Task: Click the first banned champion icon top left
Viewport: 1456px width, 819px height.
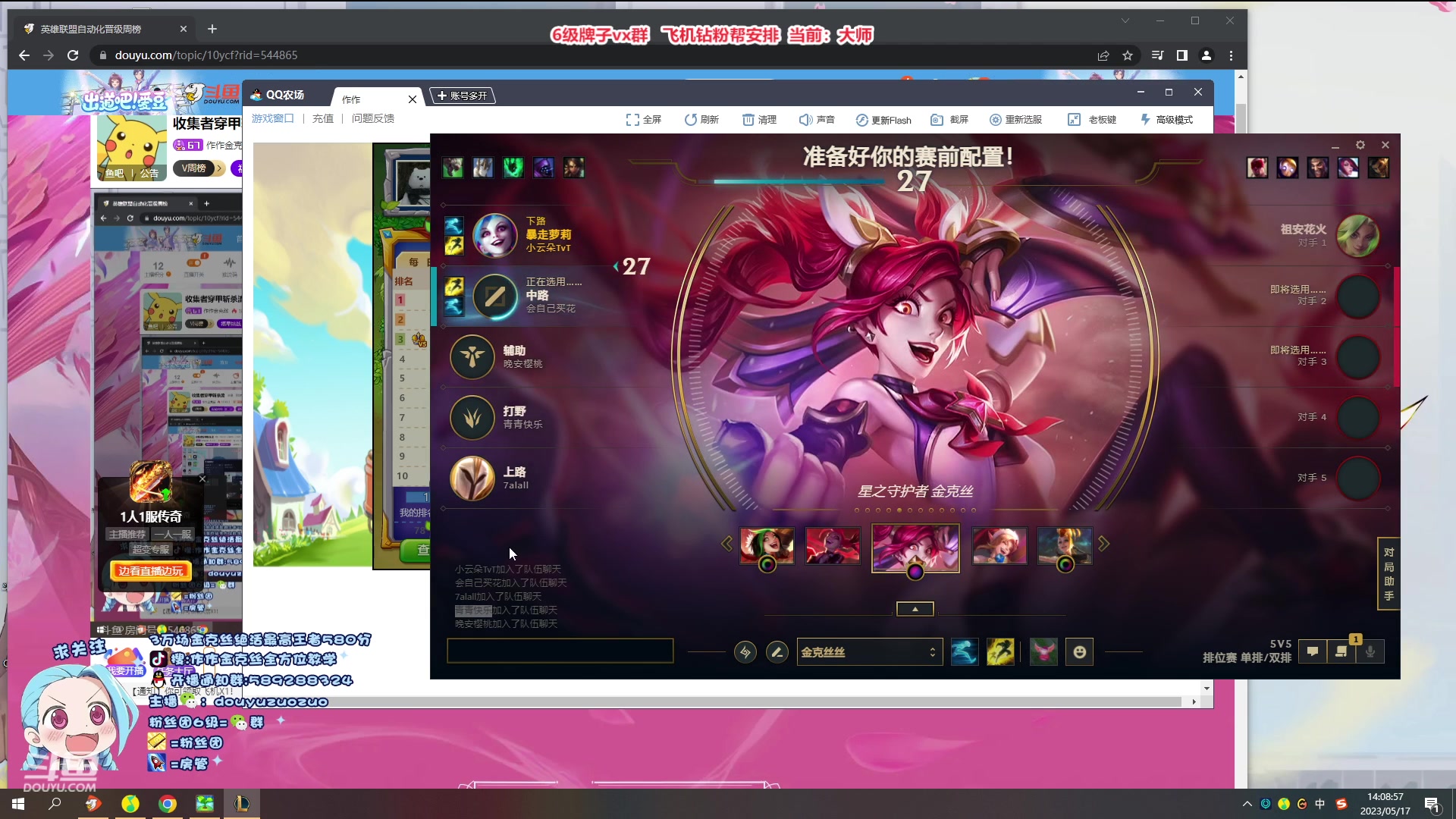Action: 453,168
